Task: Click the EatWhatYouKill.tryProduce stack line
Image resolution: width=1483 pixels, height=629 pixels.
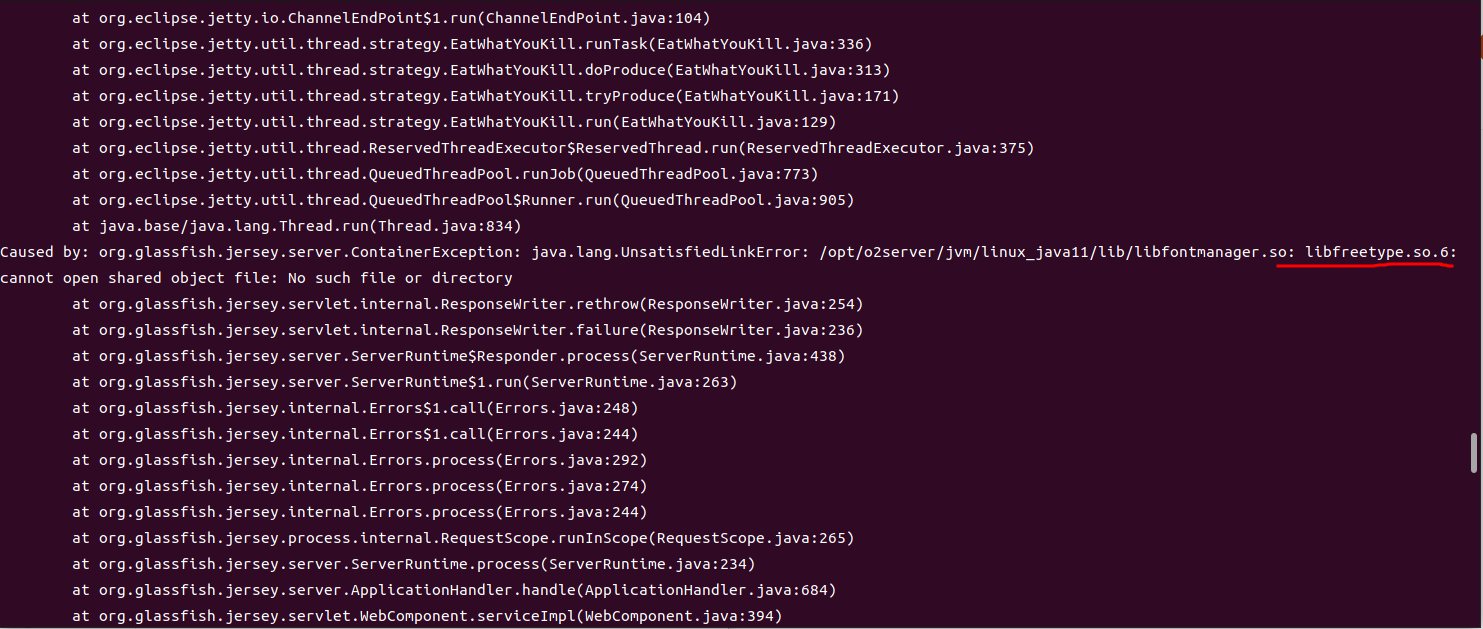Action: pyautogui.click(x=485, y=96)
